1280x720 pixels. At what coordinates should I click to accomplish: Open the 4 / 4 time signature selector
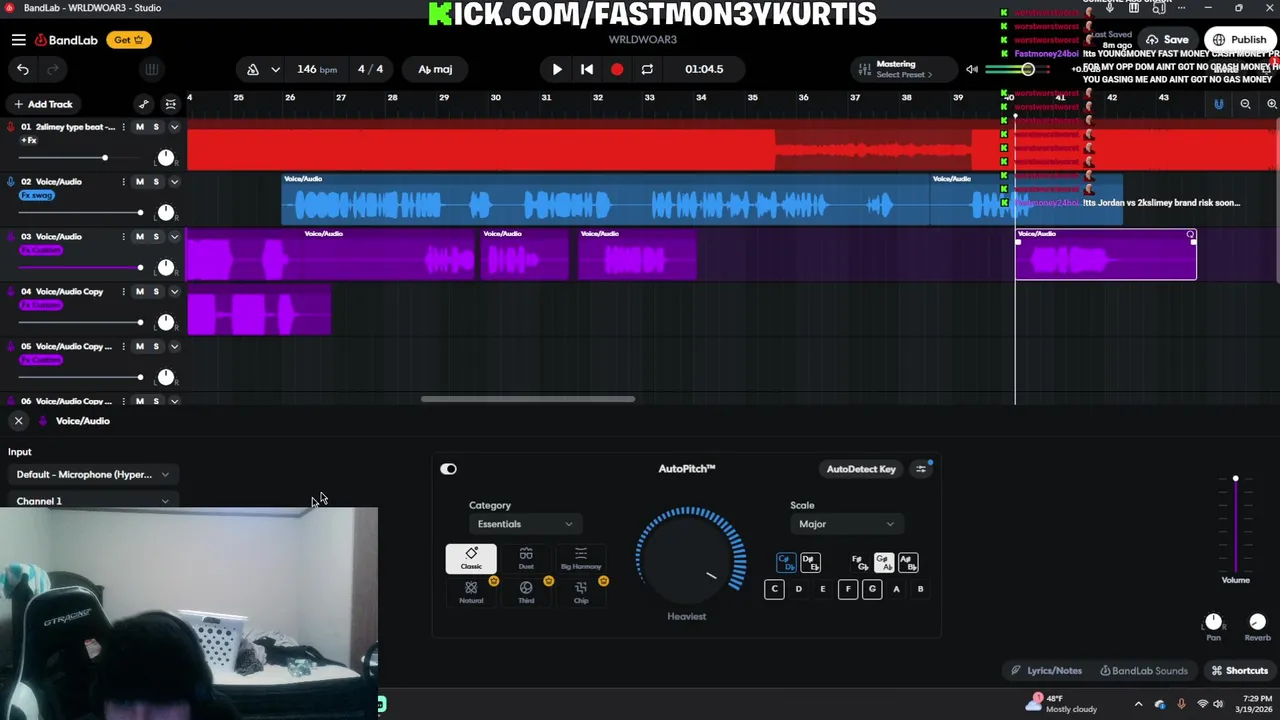tap(370, 69)
